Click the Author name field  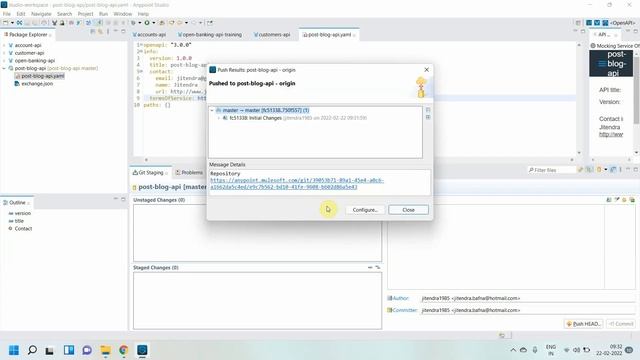(x=527, y=298)
